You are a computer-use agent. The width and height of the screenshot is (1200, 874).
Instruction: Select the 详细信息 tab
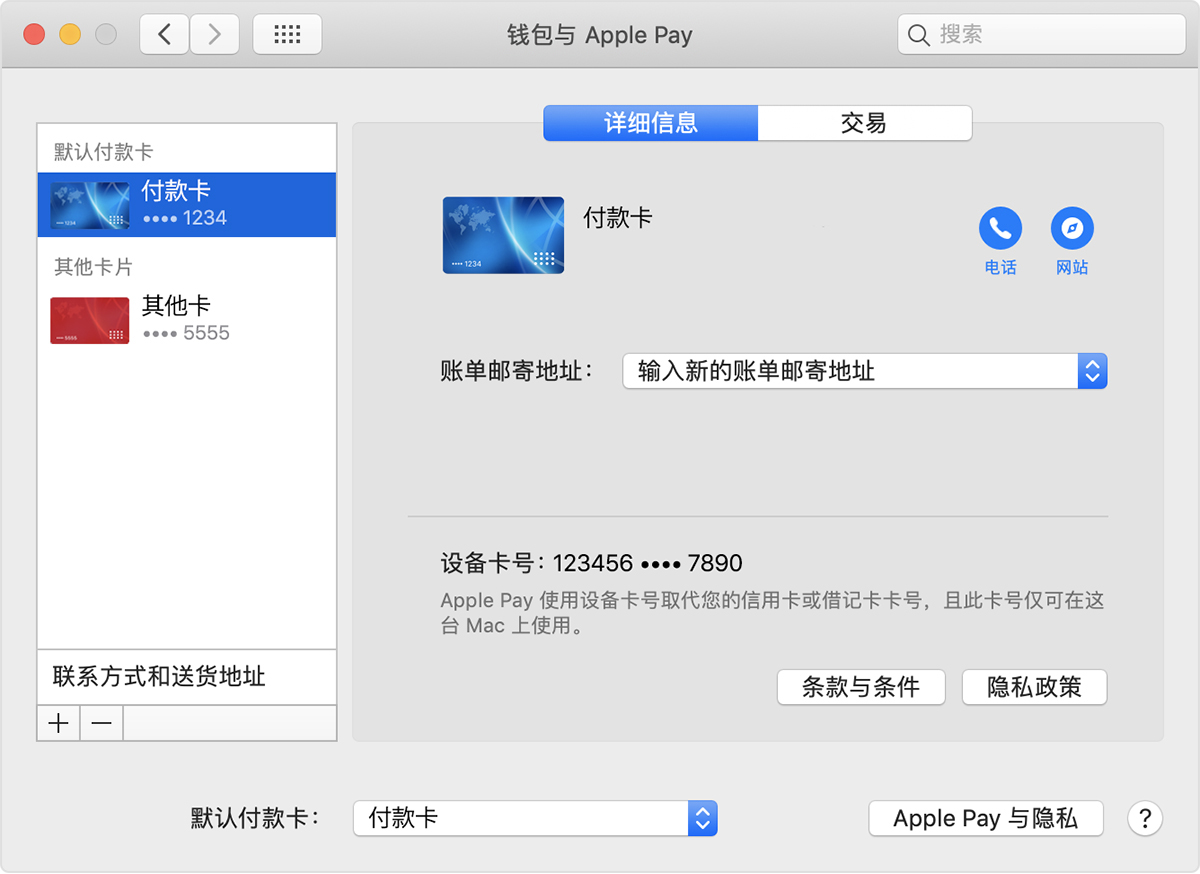point(651,123)
